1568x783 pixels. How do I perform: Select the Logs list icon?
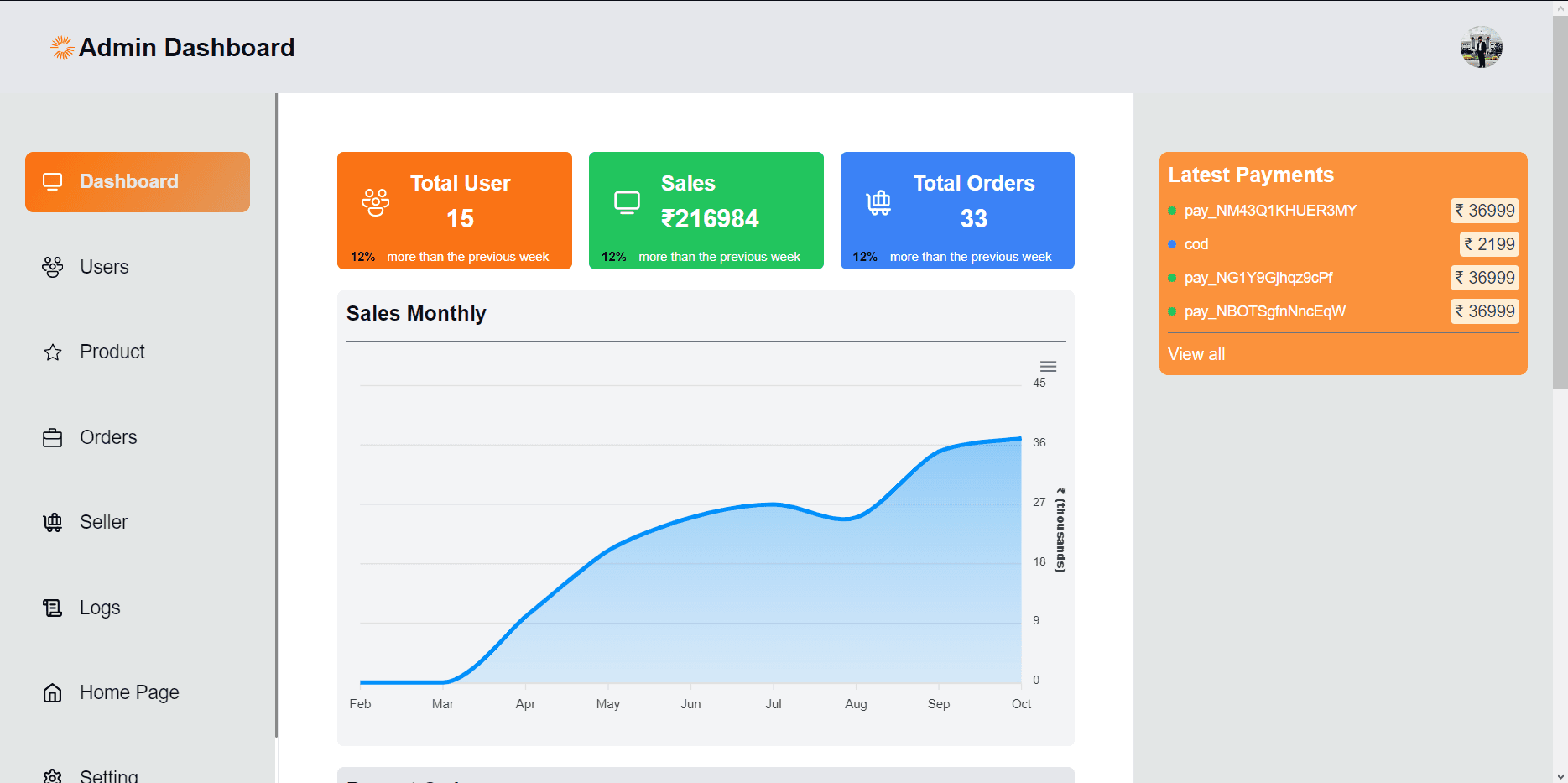(52, 607)
